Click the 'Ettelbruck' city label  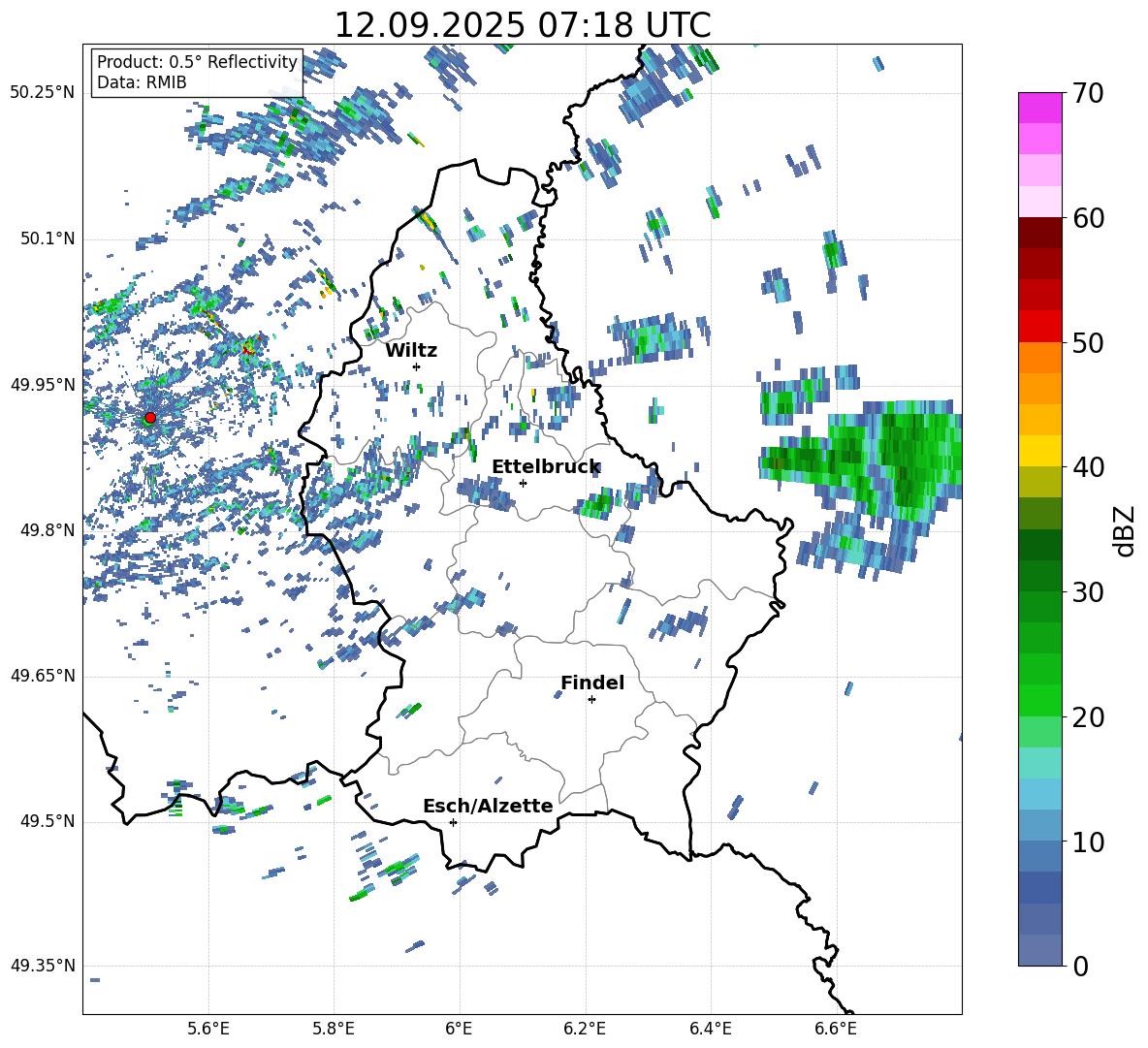click(x=546, y=467)
